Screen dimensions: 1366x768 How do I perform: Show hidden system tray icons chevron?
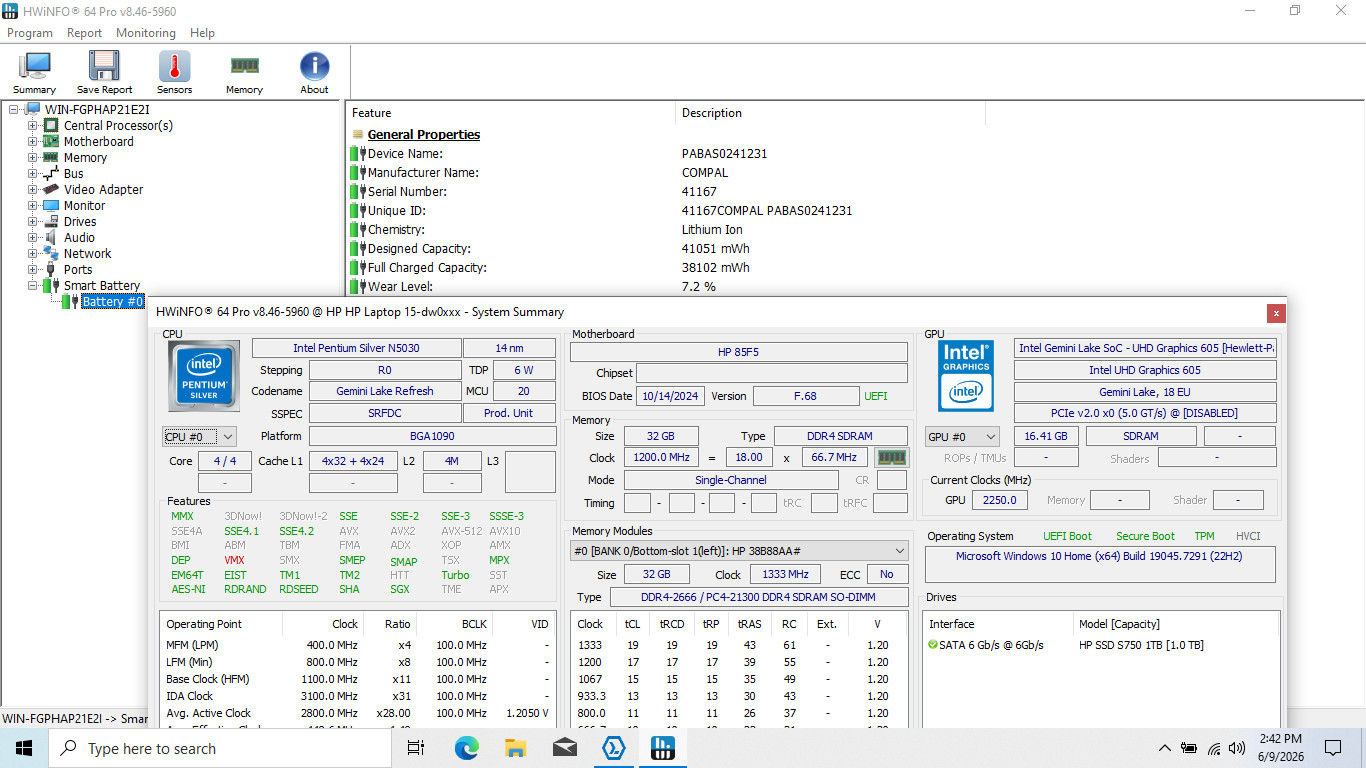1164,747
